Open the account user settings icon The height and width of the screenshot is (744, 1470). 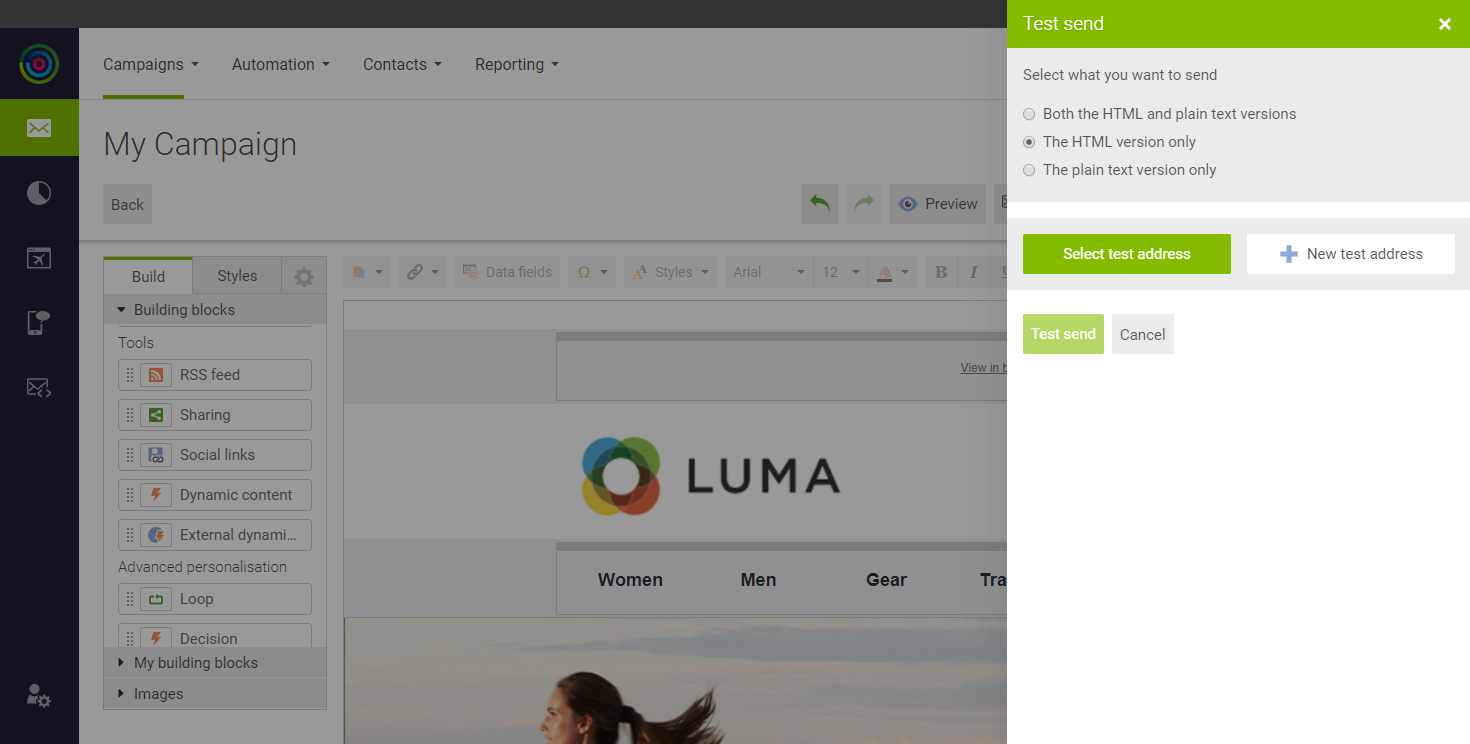pyautogui.click(x=39, y=696)
